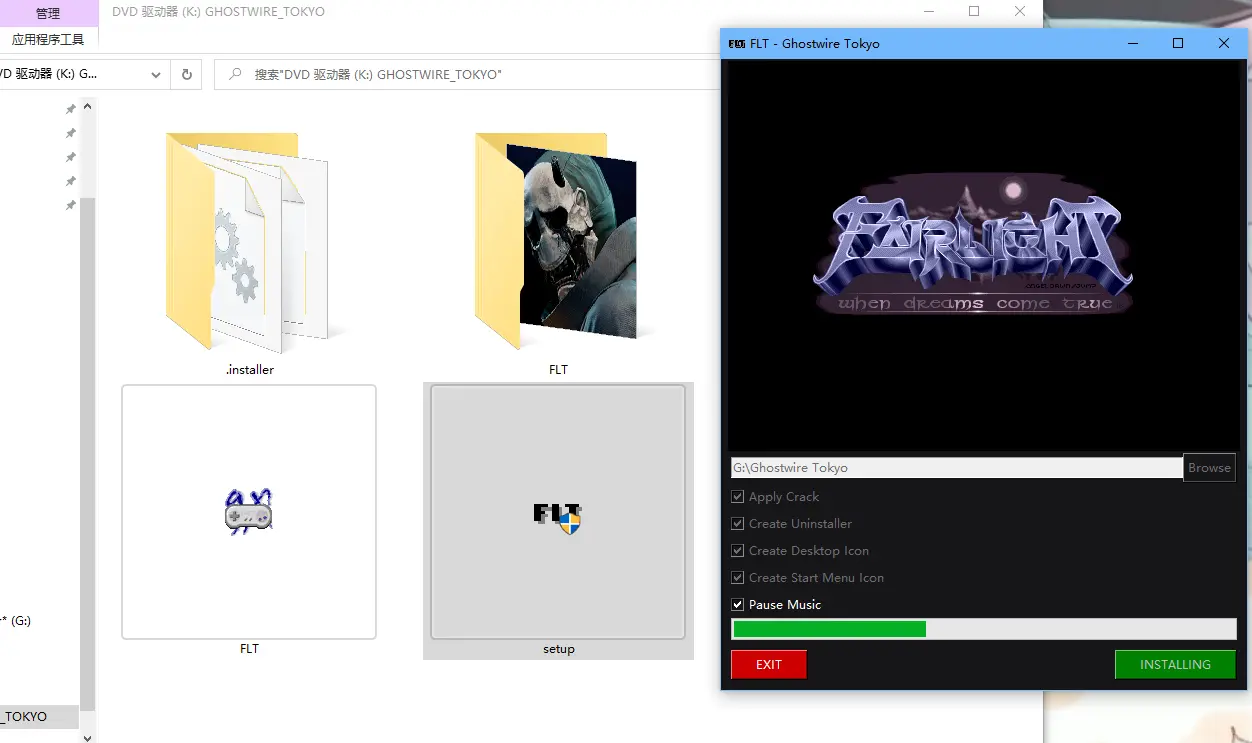
Task: Click the .installer folder name label
Action: tap(249, 369)
